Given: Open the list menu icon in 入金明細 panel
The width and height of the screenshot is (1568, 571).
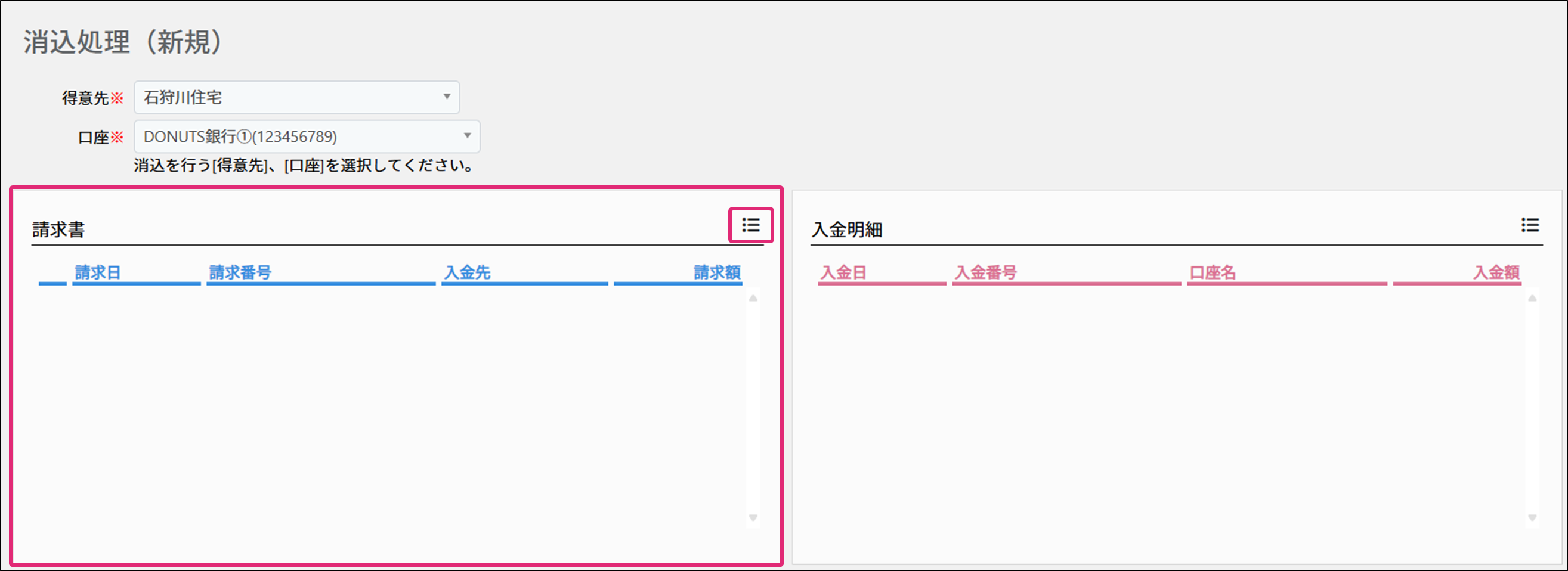Looking at the screenshot, I should [1530, 226].
